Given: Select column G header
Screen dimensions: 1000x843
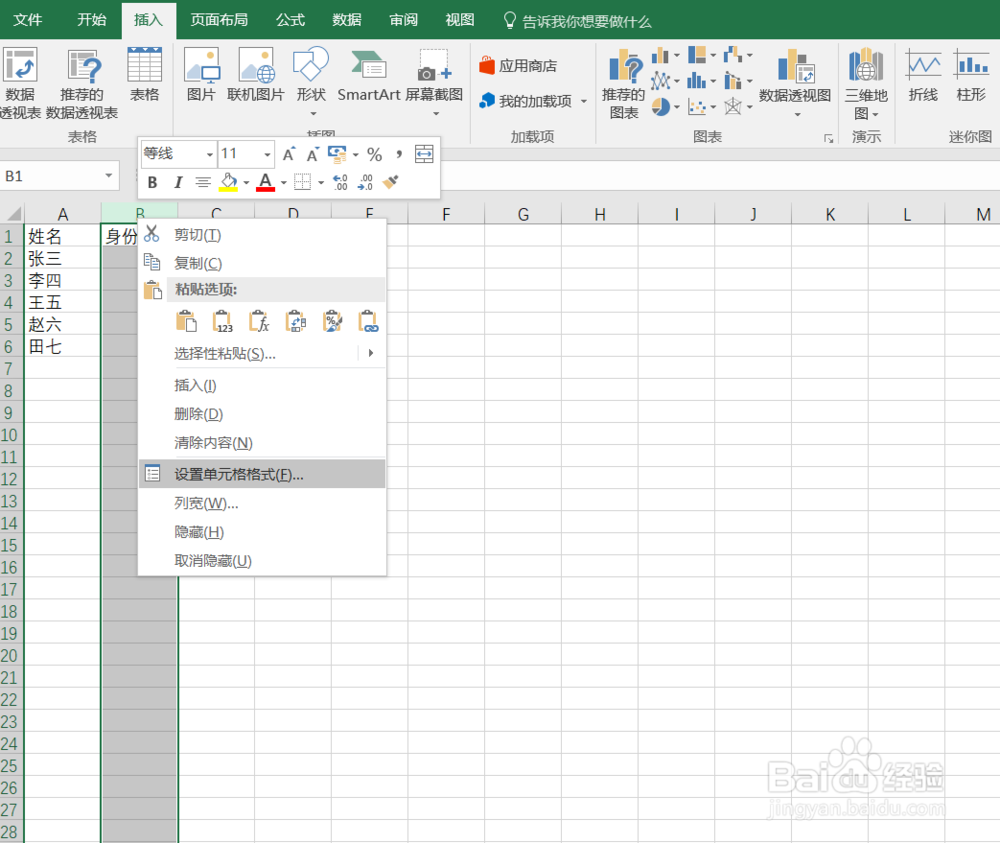Looking at the screenshot, I should pyautogui.click(x=523, y=214).
